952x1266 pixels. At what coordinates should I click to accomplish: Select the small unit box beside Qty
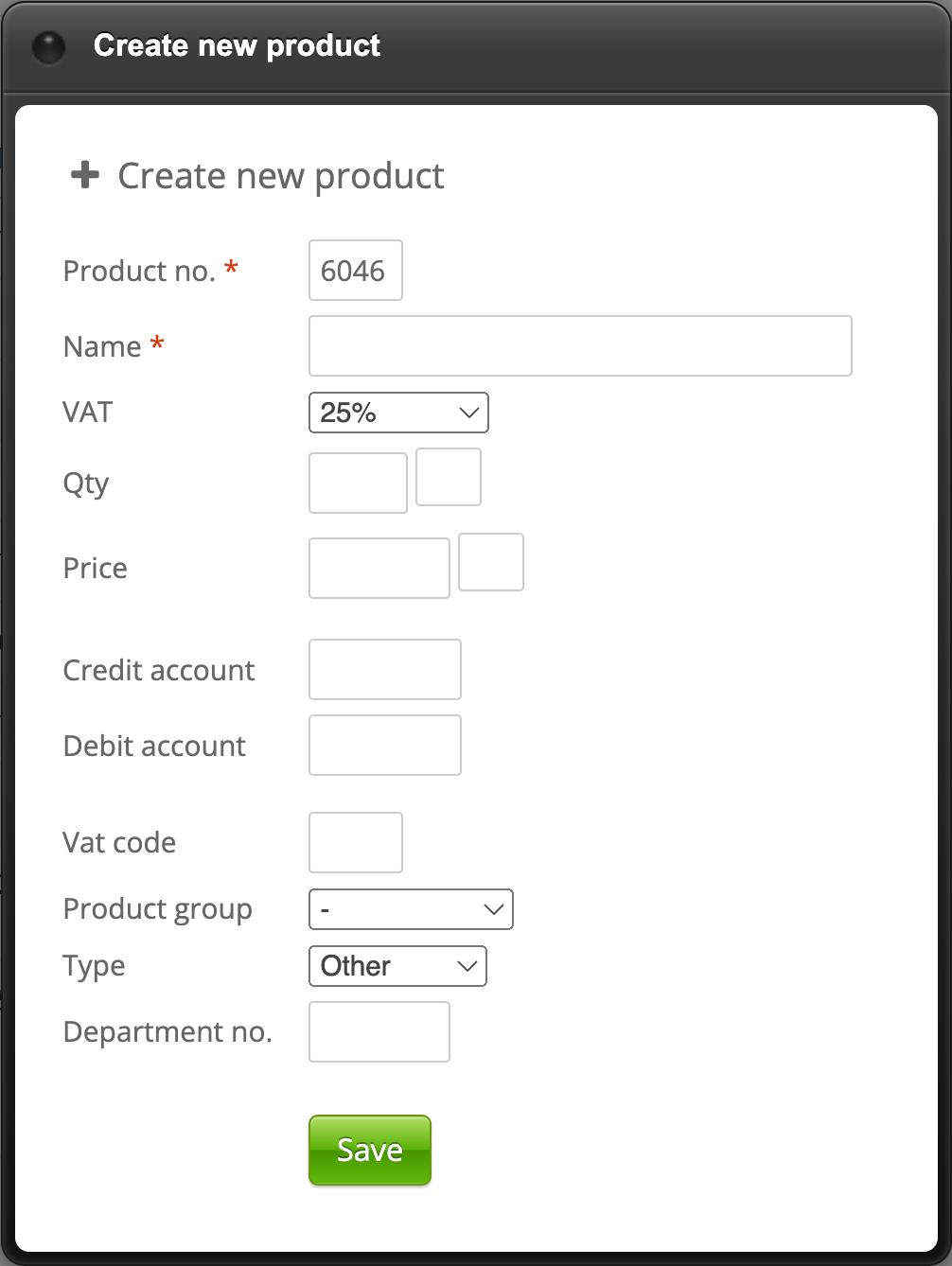point(449,478)
